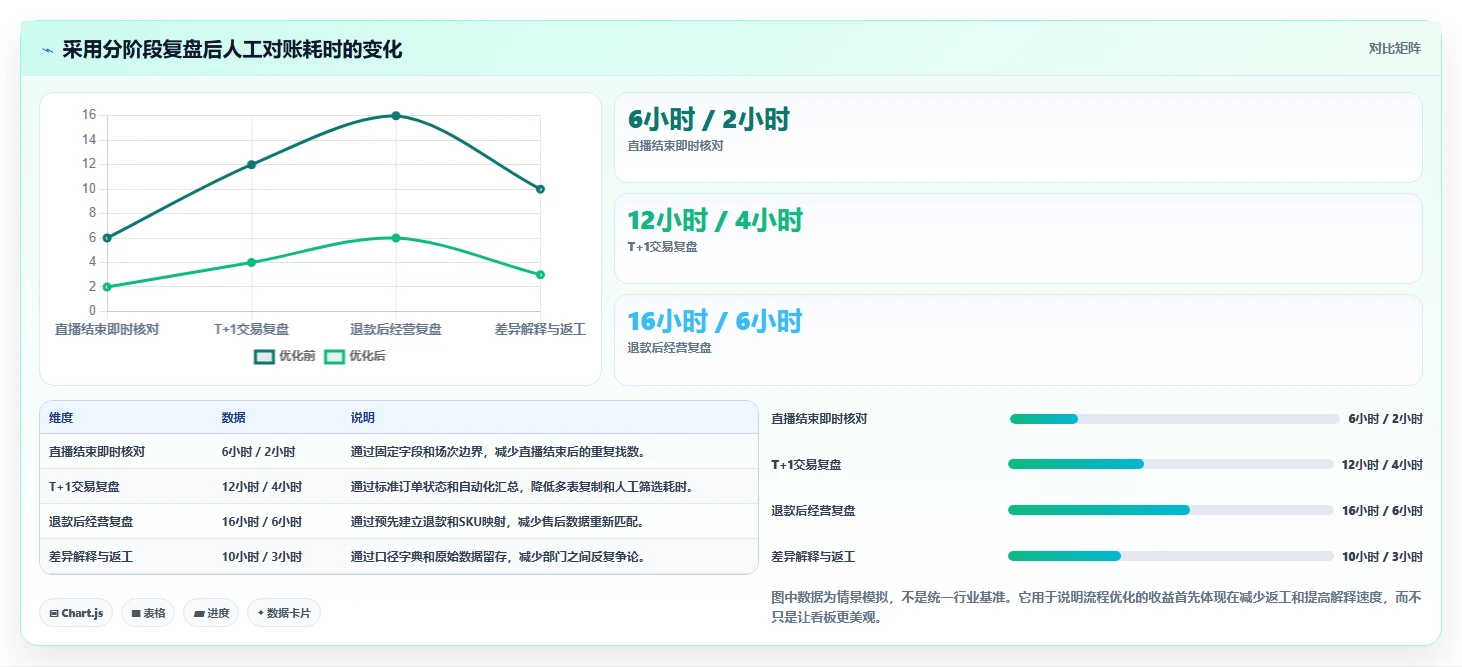
Task: Select the 表格 chip
Action: coord(148,613)
